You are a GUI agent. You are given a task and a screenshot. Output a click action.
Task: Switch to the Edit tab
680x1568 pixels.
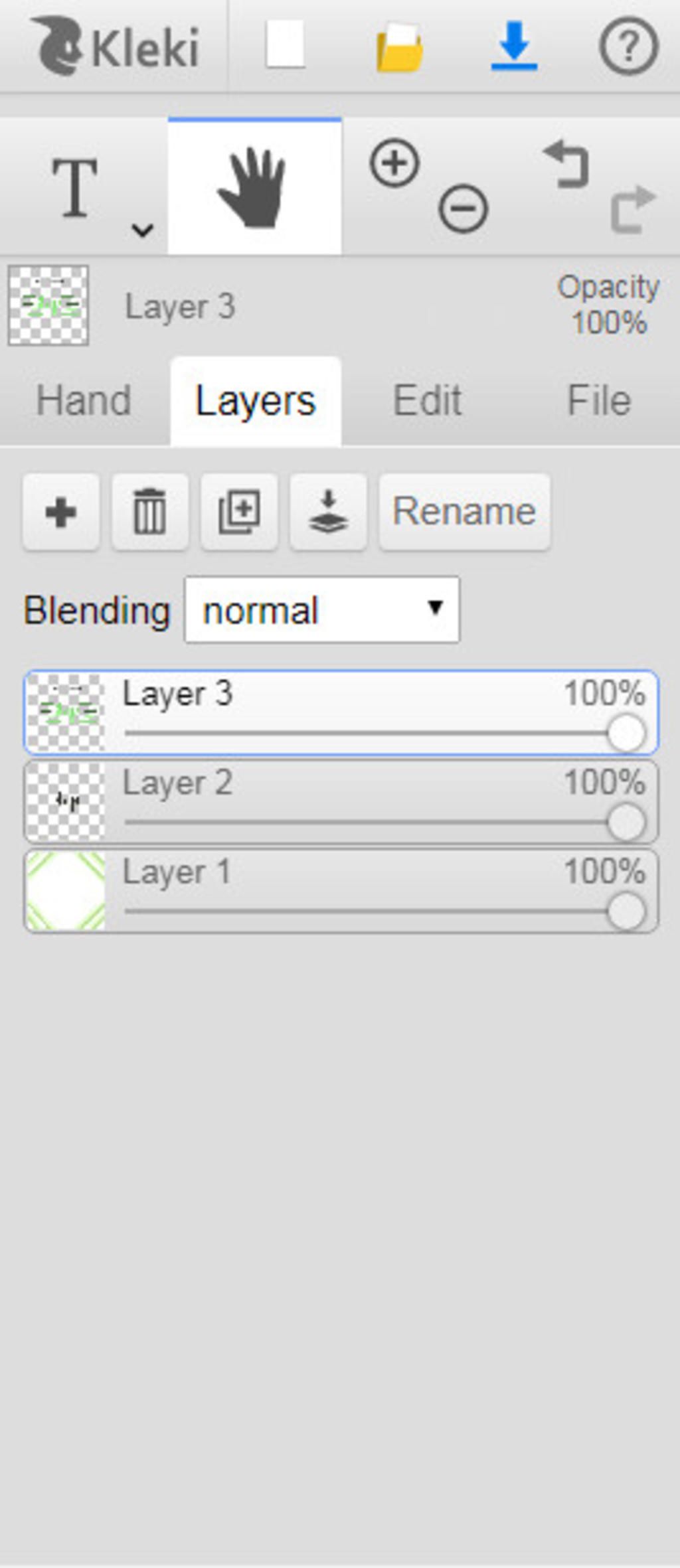tap(427, 400)
